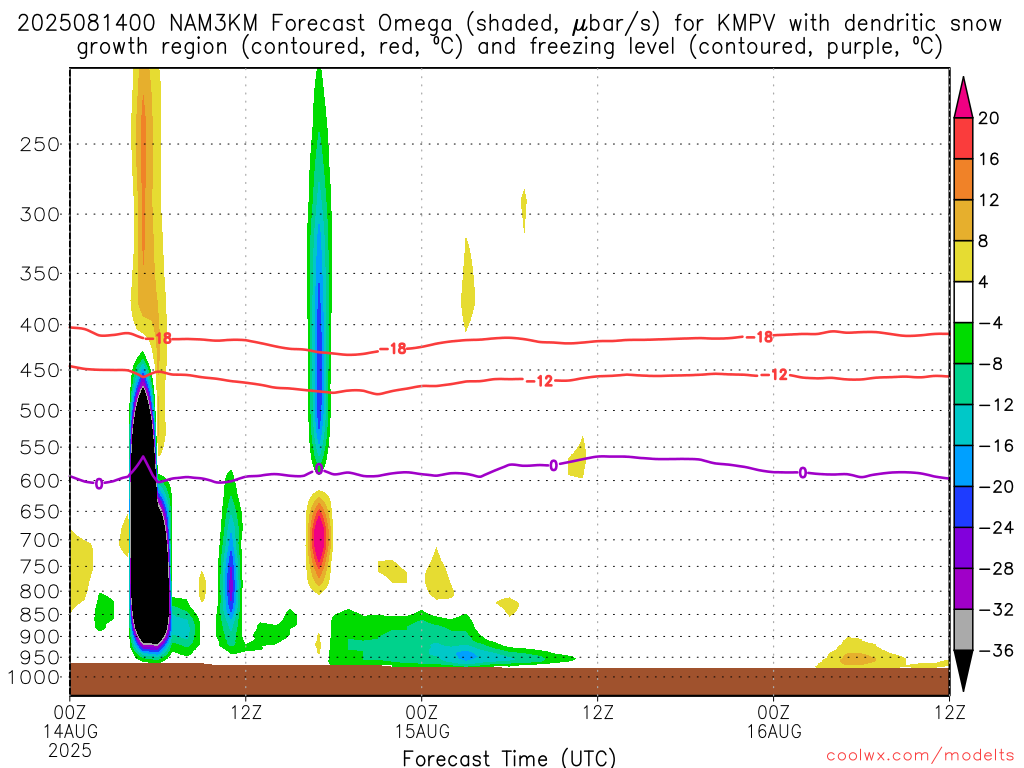This screenshot has height=768, width=1024.
Task: Click the 650 pressure level label
Action: pos(40,511)
